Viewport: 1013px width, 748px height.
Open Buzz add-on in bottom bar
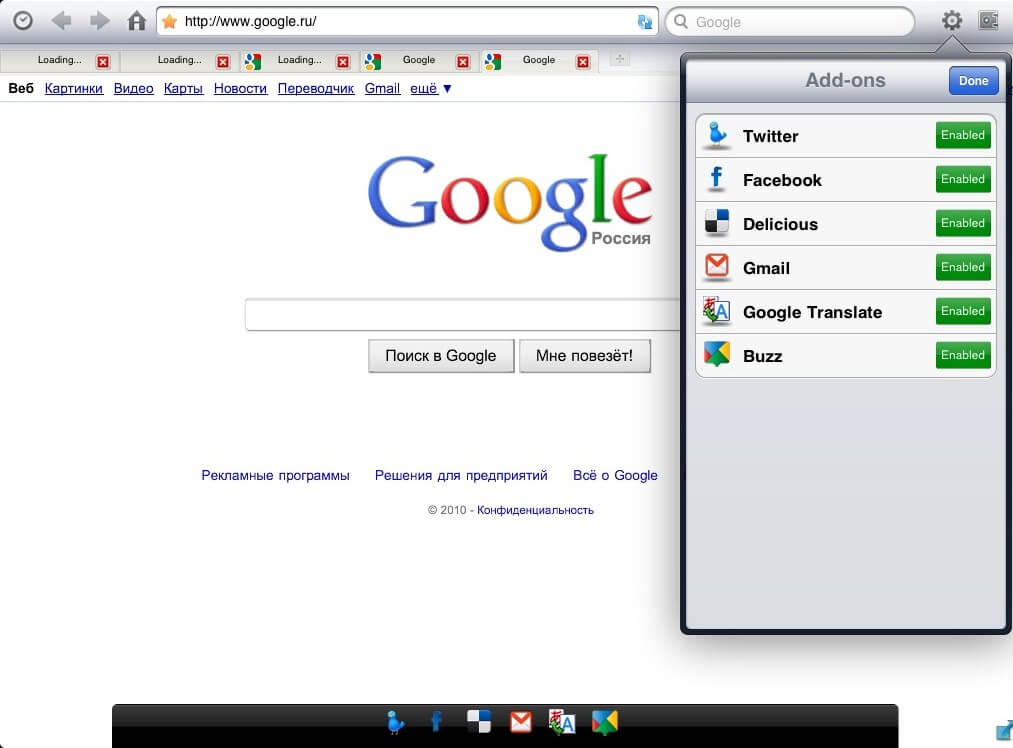point(605,722)
